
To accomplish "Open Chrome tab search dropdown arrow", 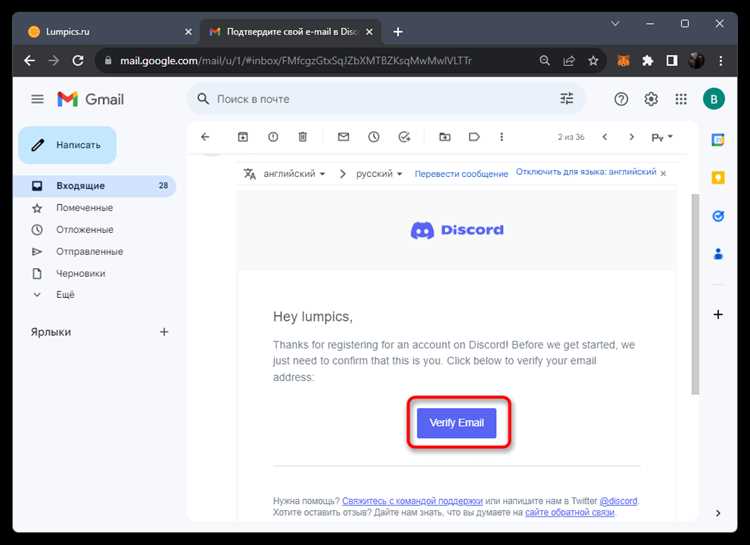I will (616, 23).
